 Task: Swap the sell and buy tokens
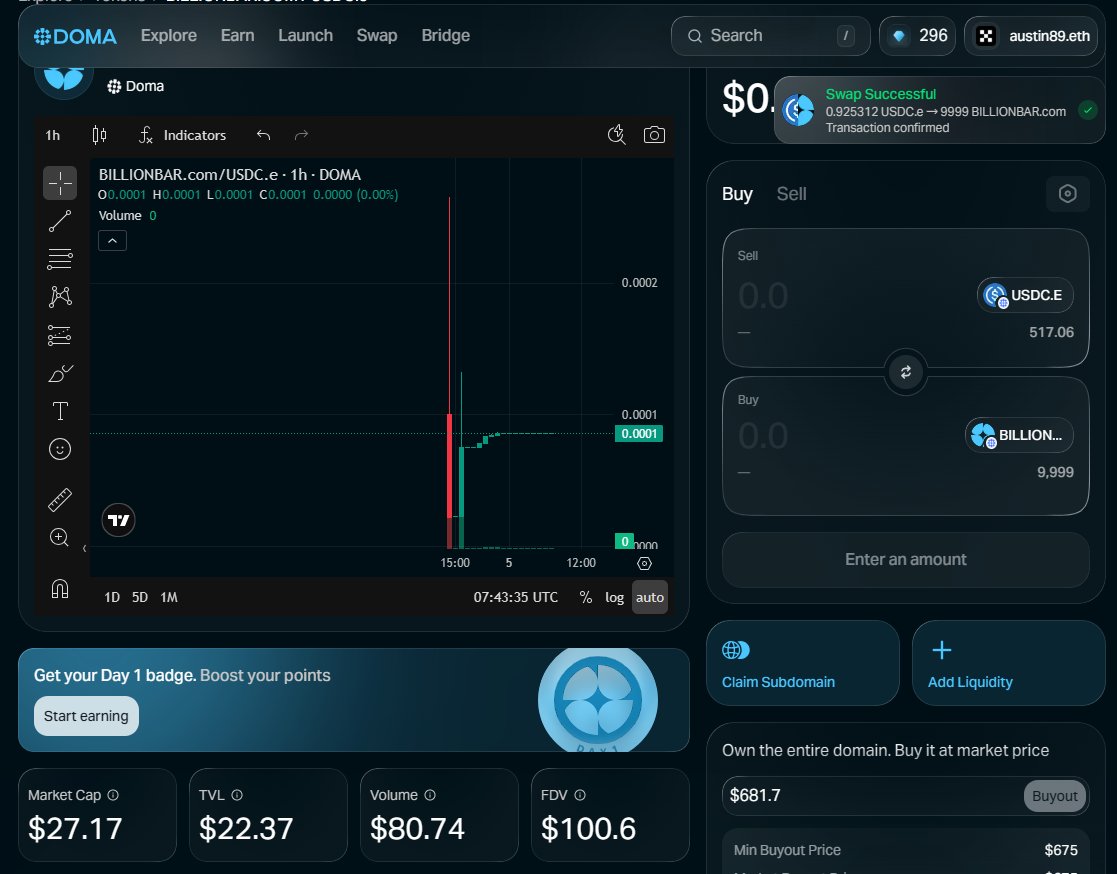point(905,372)
